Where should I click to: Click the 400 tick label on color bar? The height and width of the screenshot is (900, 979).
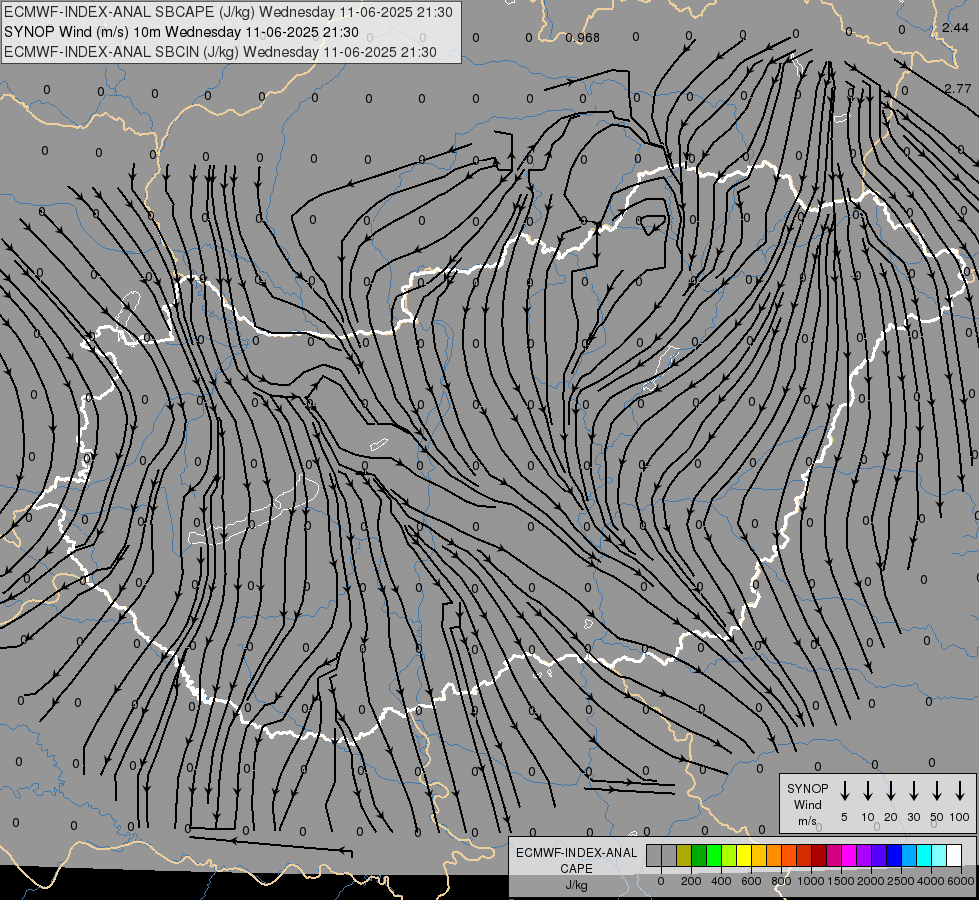[x=721, y=881]
